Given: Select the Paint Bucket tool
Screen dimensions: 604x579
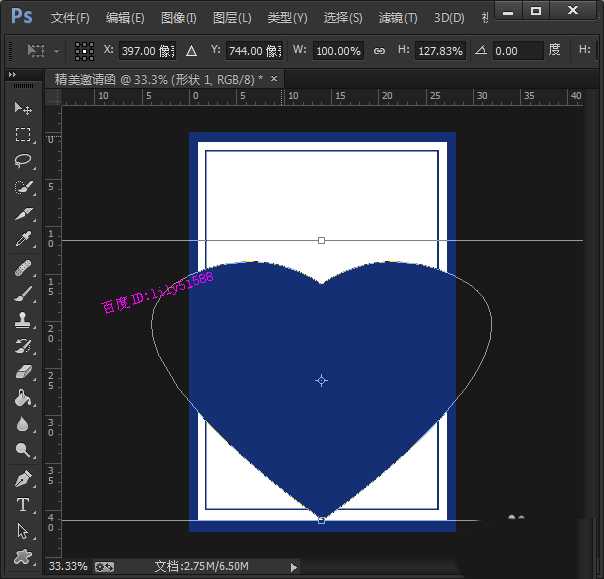Looking at the screenshot, I should pyautogui.click(x=23, y=398).
